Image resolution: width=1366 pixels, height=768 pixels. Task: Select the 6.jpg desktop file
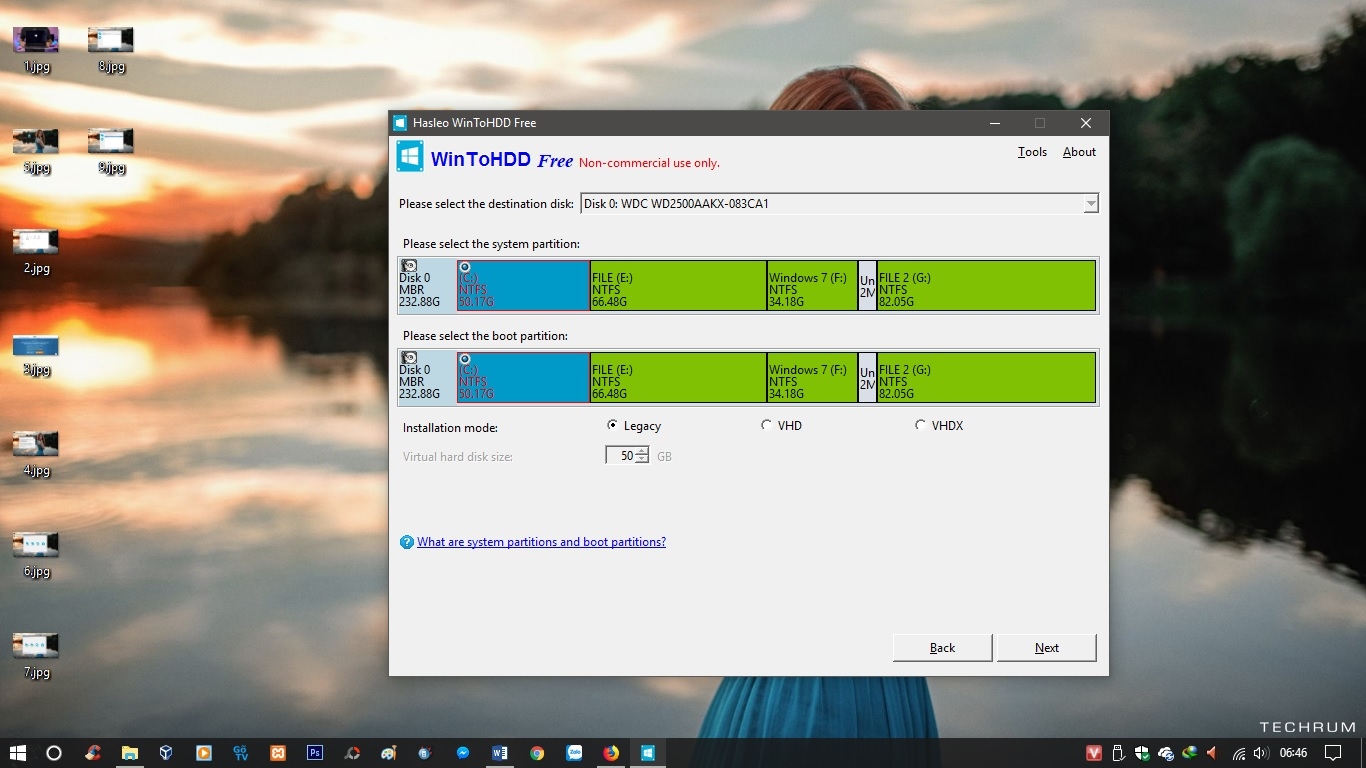pos(36,556)
